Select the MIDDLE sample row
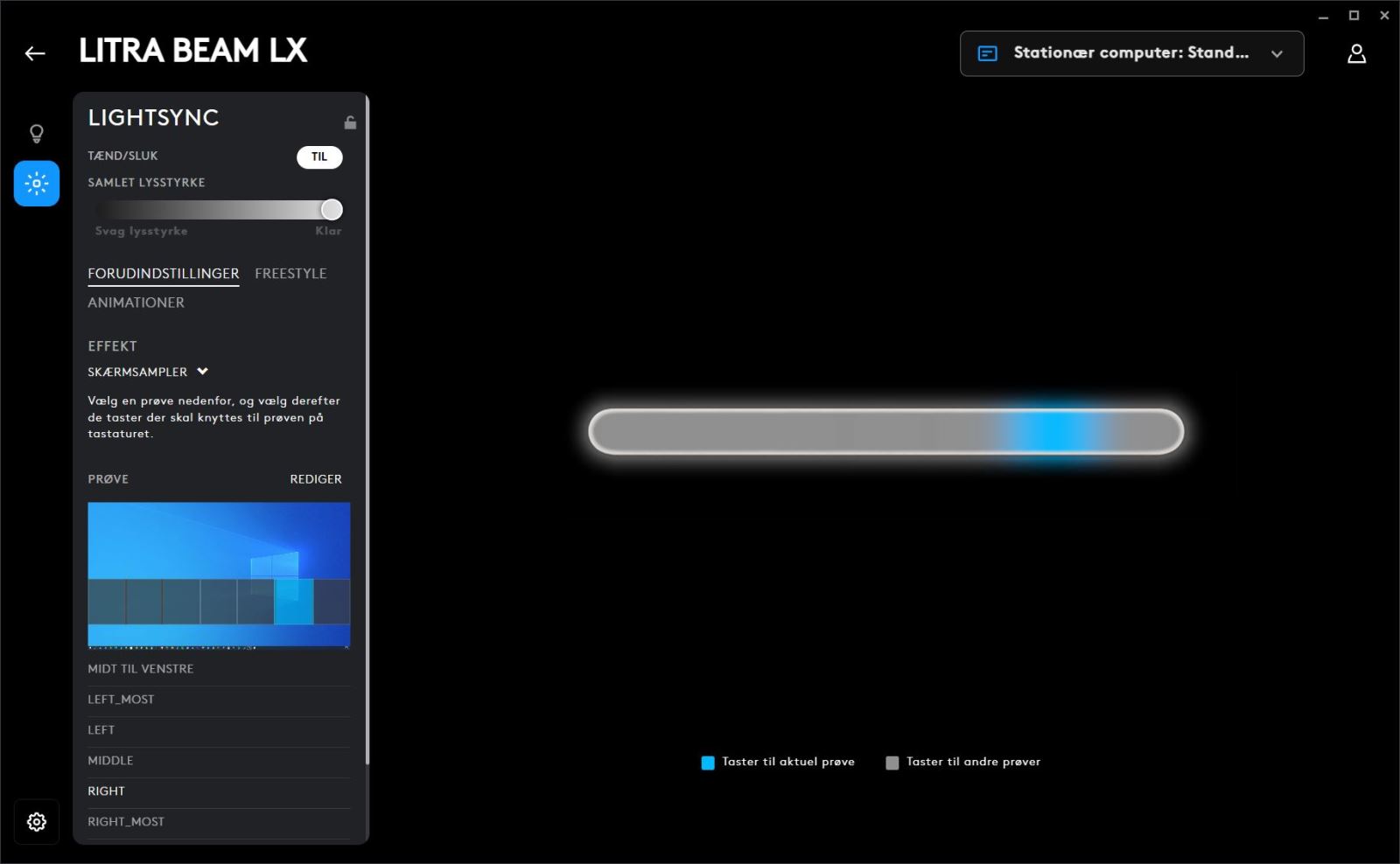 click(x=219, y=761)
